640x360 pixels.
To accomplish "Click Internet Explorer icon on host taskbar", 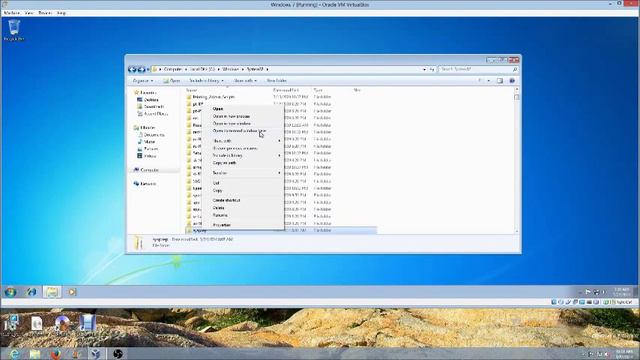I will [x=14, y=354].
